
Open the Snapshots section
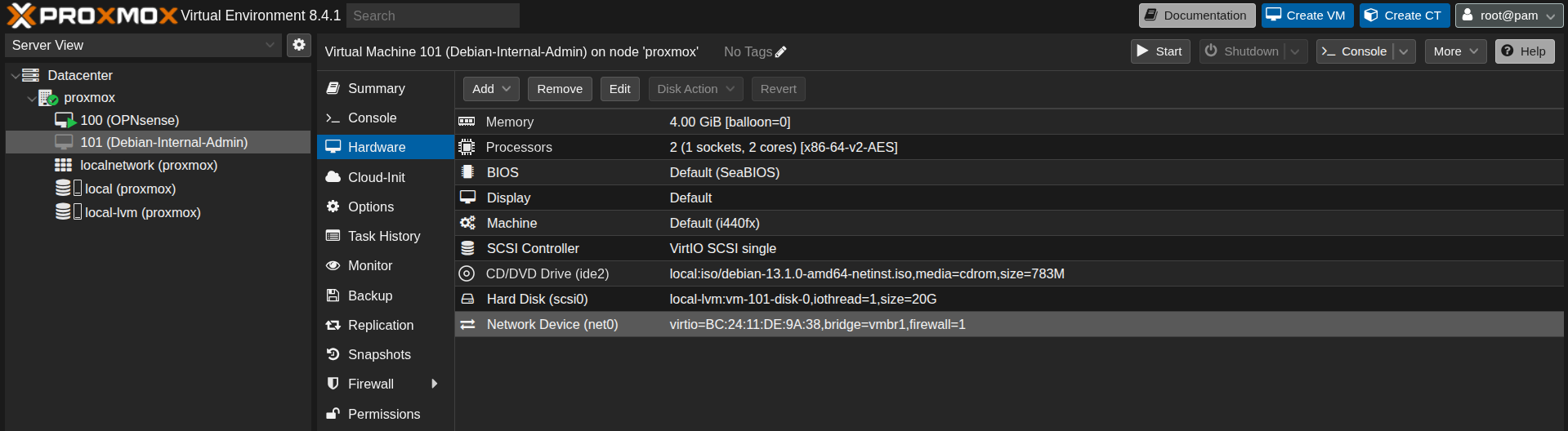(379, 354)
